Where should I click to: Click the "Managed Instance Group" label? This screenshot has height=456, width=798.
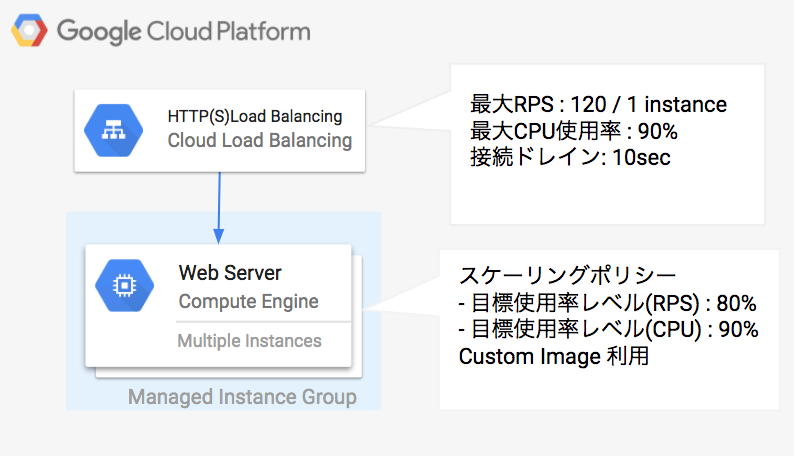242,396
